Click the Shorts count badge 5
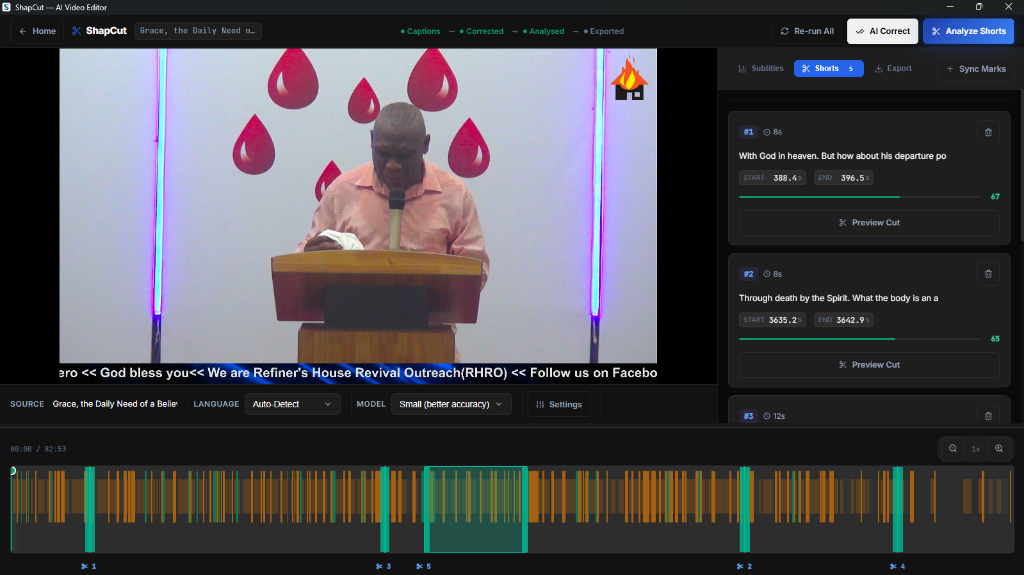This screenshot has width=1024, height=575. [850, 69]
